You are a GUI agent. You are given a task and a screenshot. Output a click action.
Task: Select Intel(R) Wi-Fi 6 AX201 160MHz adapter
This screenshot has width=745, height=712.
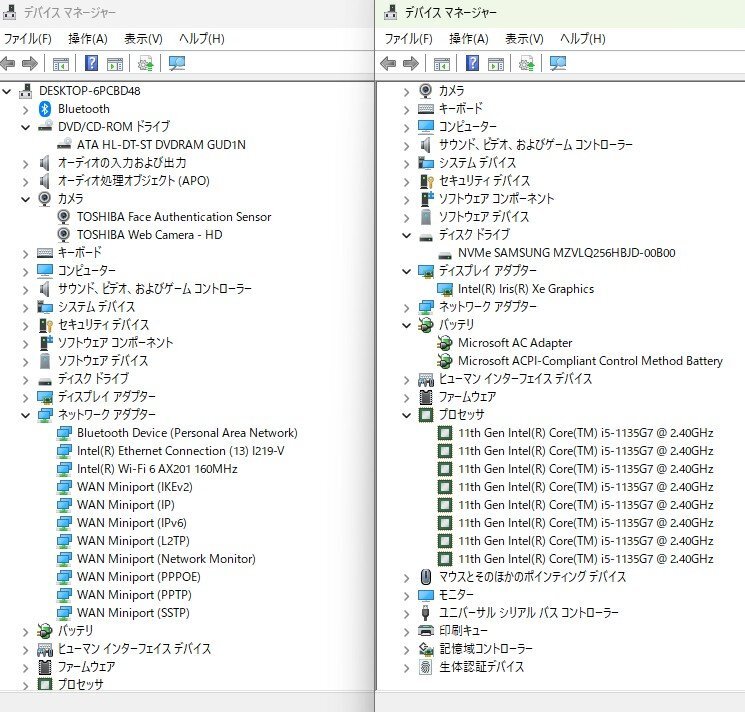click(x=157, y=469)
